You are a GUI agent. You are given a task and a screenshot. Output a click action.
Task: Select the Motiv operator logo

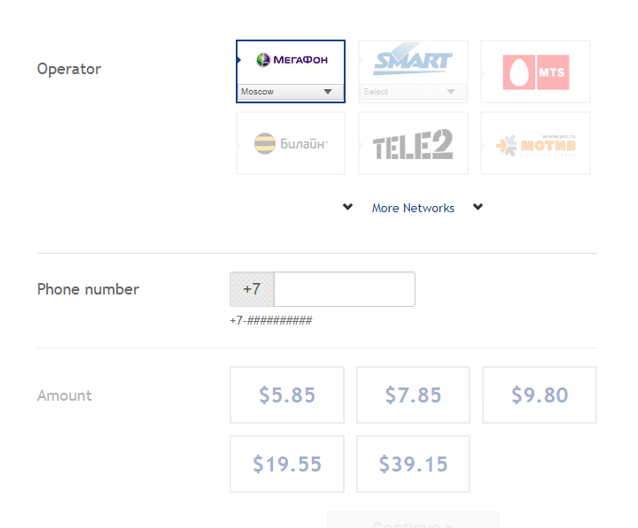(x=535, y=144)
